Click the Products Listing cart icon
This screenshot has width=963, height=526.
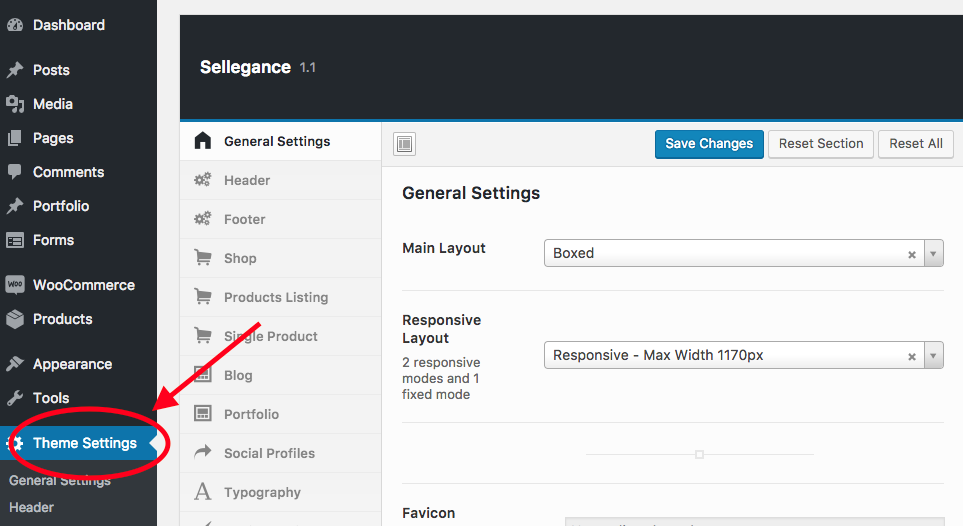pos(203,296)
